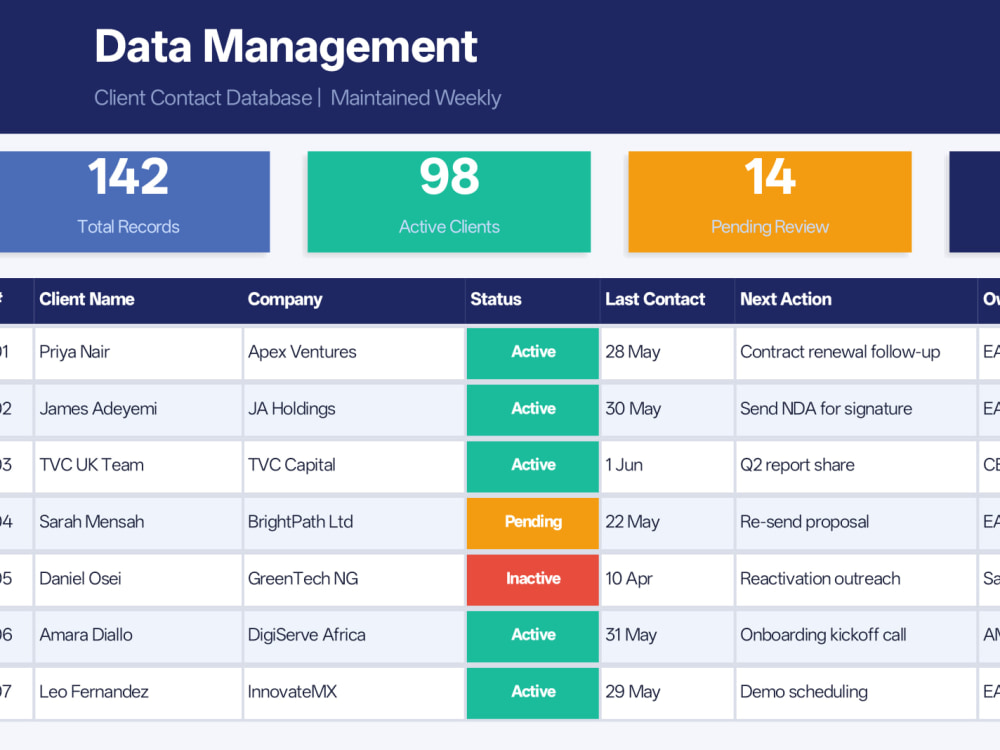Select the TVC UK Team cell
Screen dimensions: 1000x750
click(138, 466)
